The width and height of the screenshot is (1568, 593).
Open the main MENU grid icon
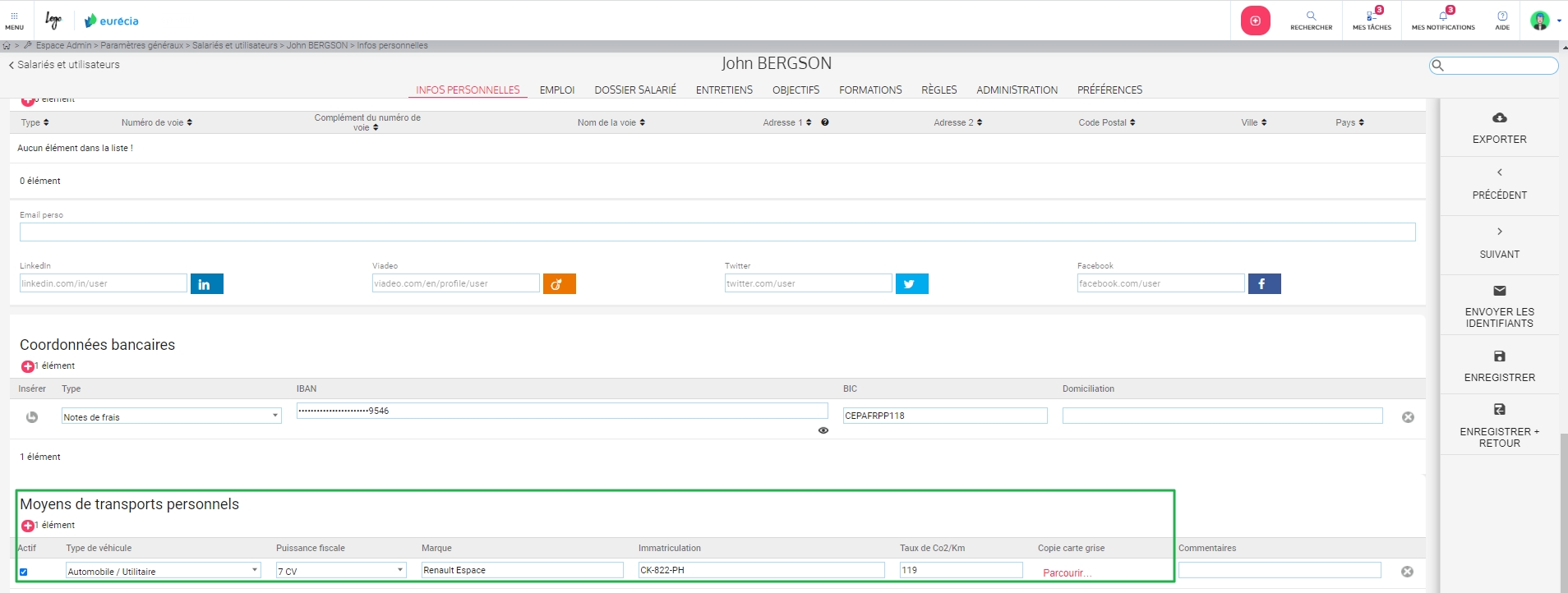click(x=15, y=21)
